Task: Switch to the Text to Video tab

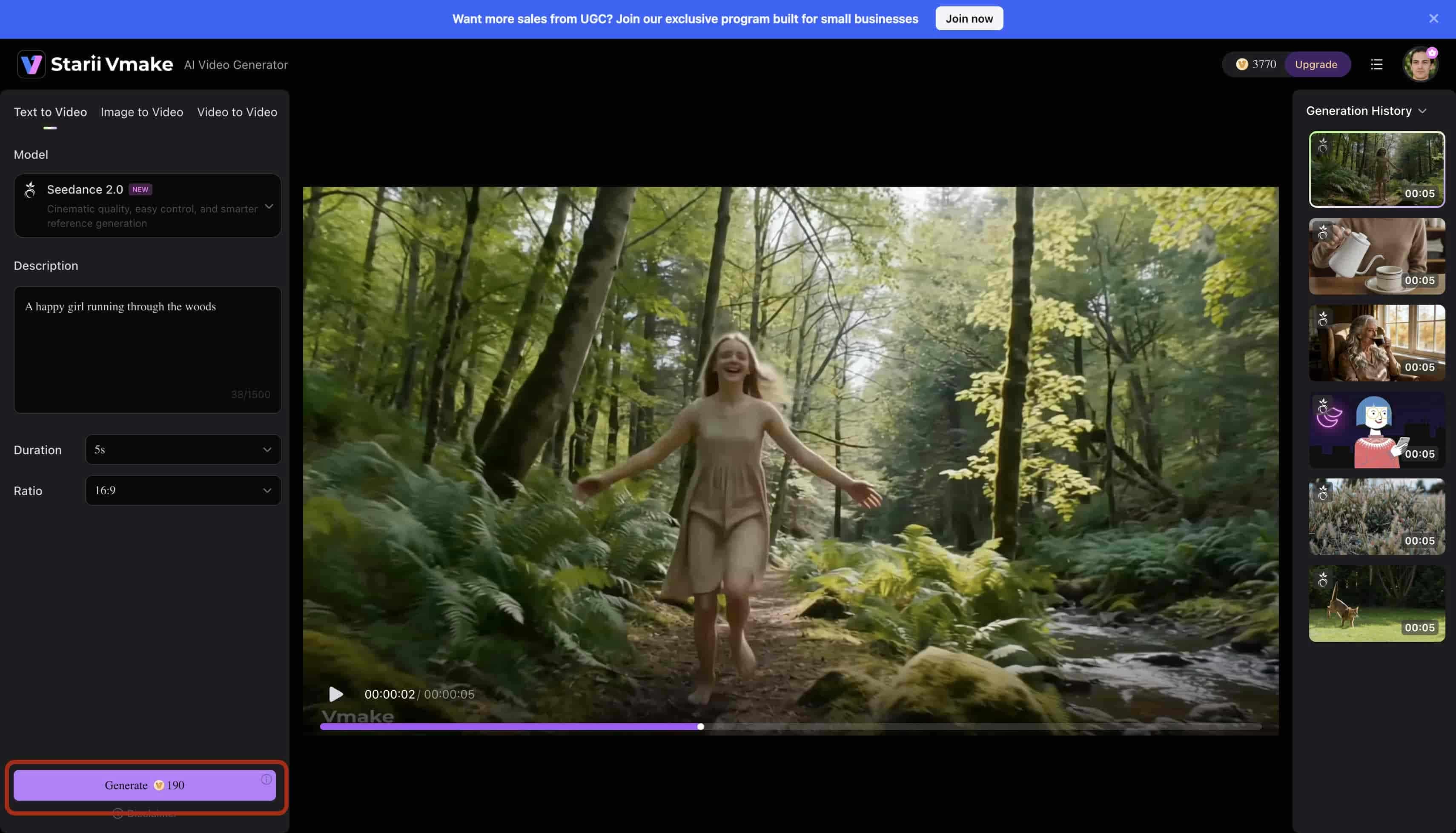Action: pyautogui.click(x=50, y=112)
